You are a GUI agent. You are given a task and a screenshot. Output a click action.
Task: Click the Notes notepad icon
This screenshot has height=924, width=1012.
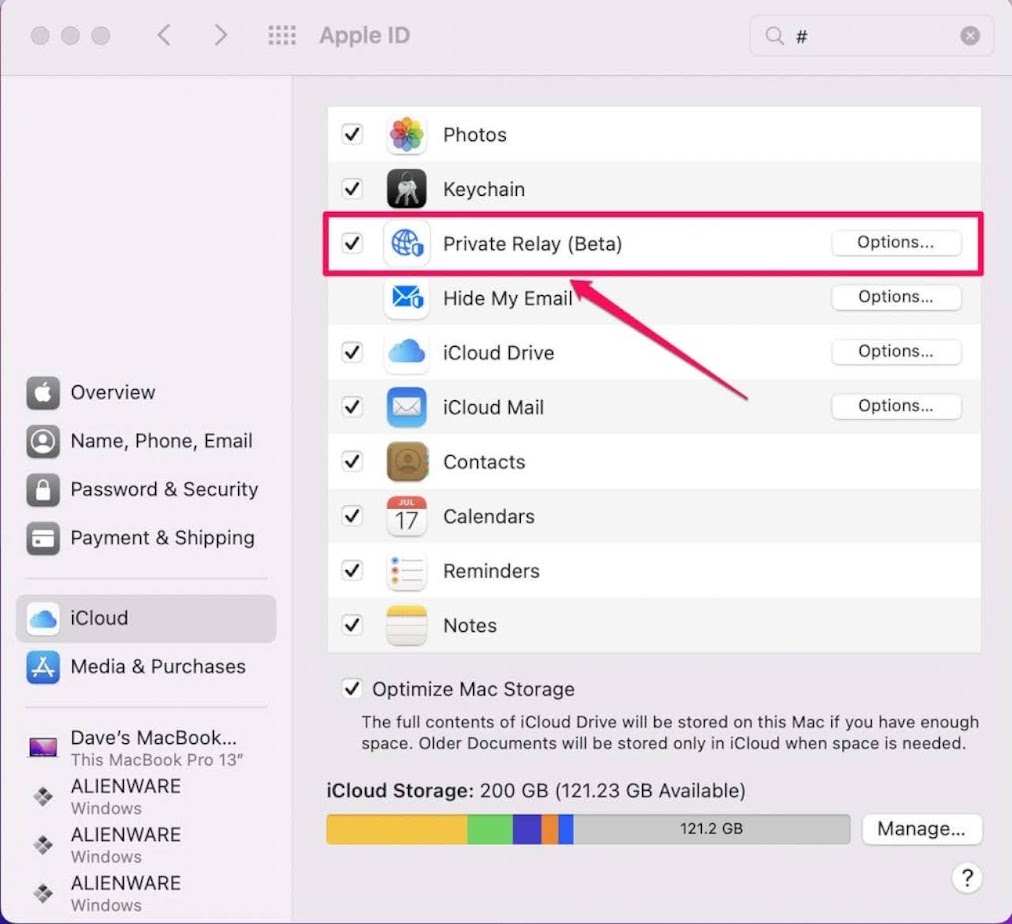407,625
